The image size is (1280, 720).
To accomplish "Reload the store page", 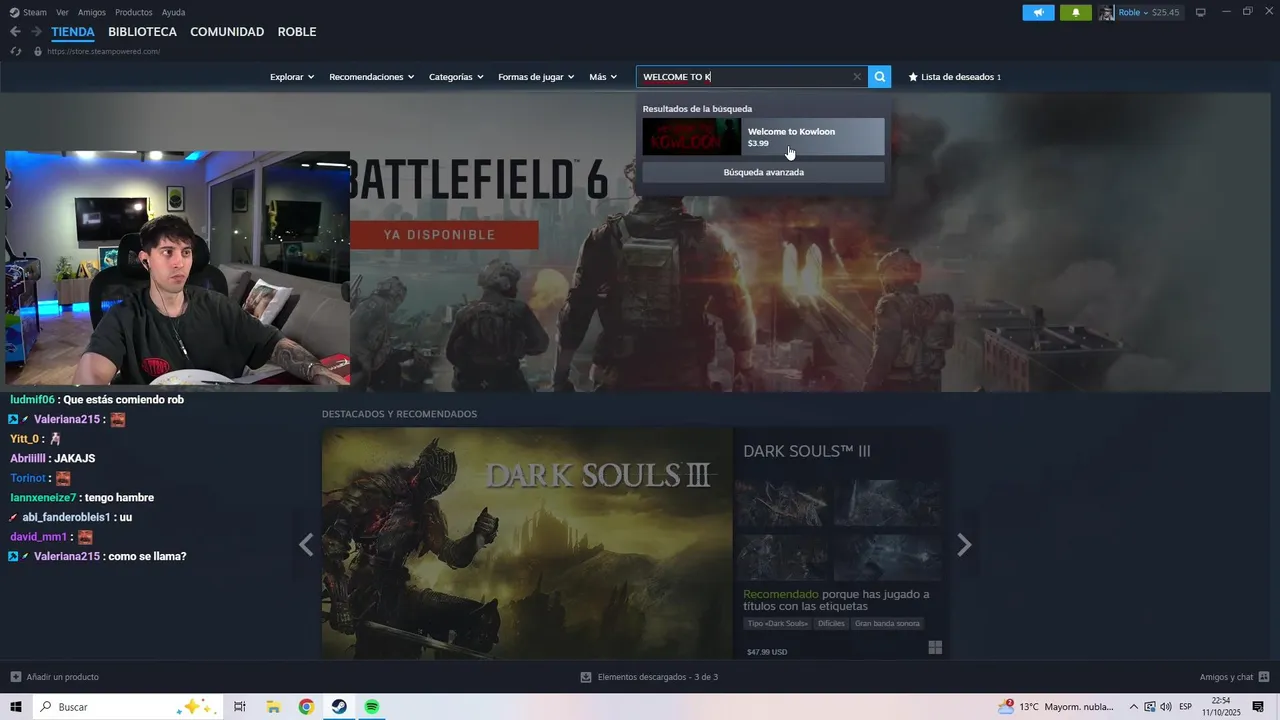I will point(16,51).
